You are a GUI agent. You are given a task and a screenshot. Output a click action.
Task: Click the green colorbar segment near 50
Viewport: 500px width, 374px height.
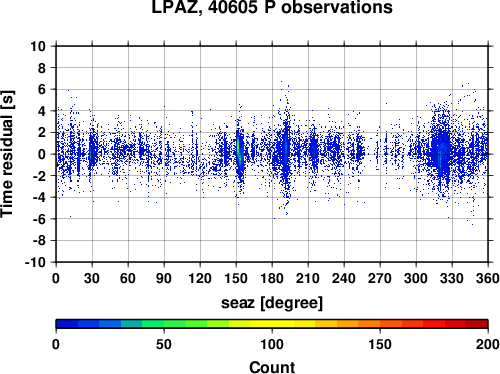164,324
